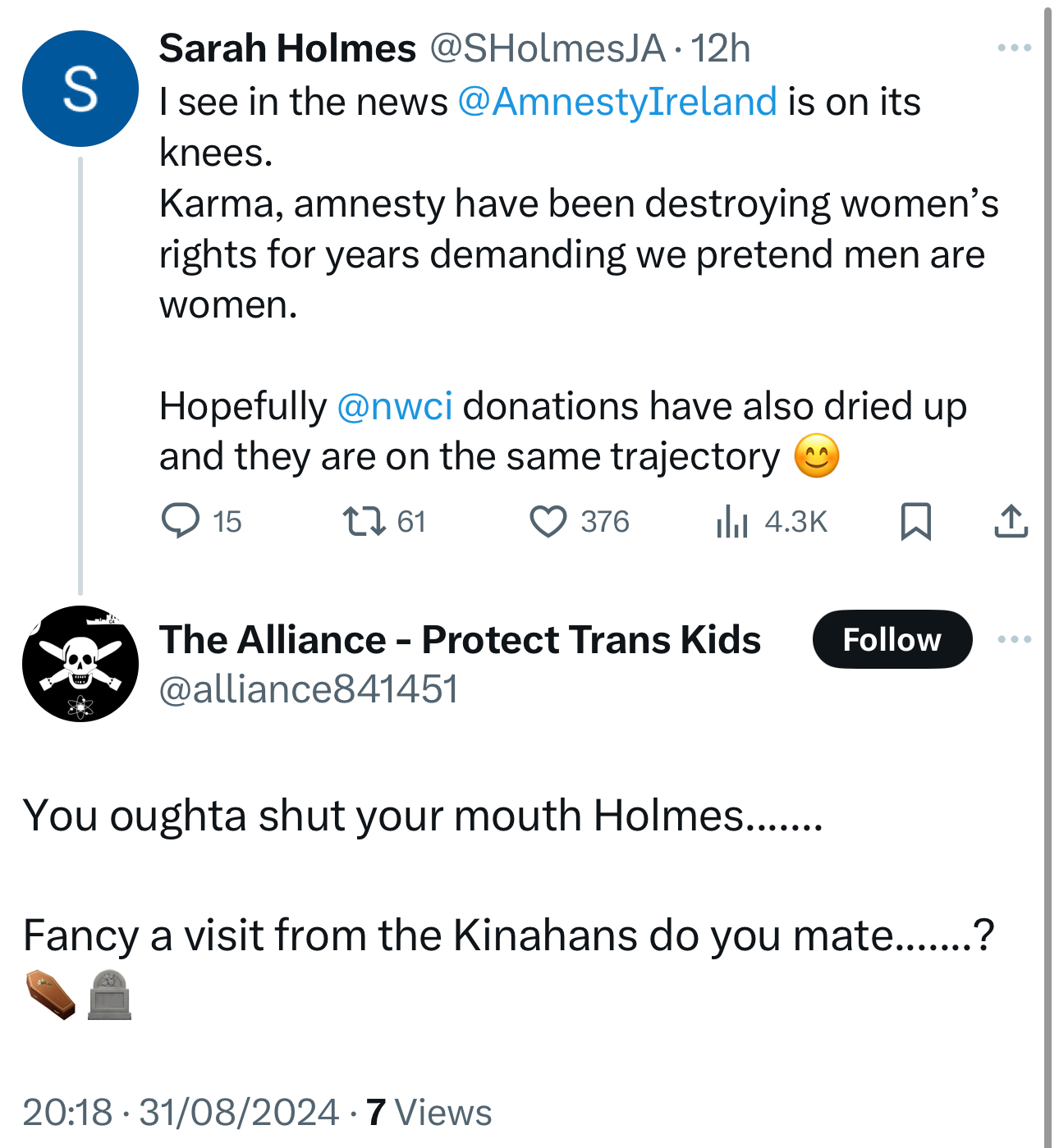This screenshot has width=1059, height=1148.
Task: Open the @nwci mention link
Action: tap(394, 406)
